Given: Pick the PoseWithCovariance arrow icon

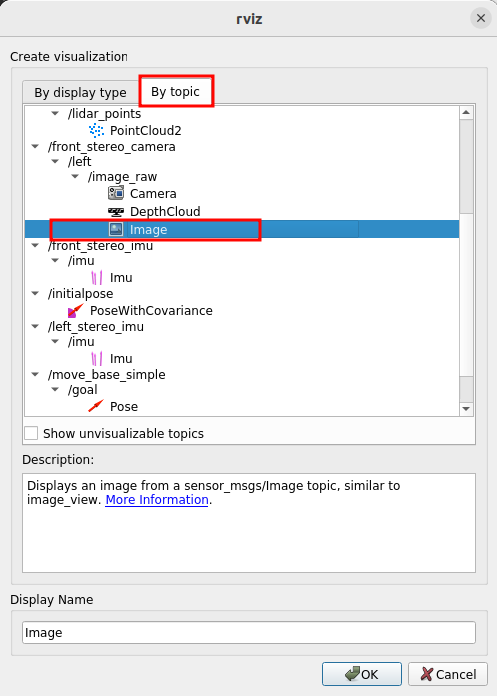Looking at the screenshot, I should [75, 310].
